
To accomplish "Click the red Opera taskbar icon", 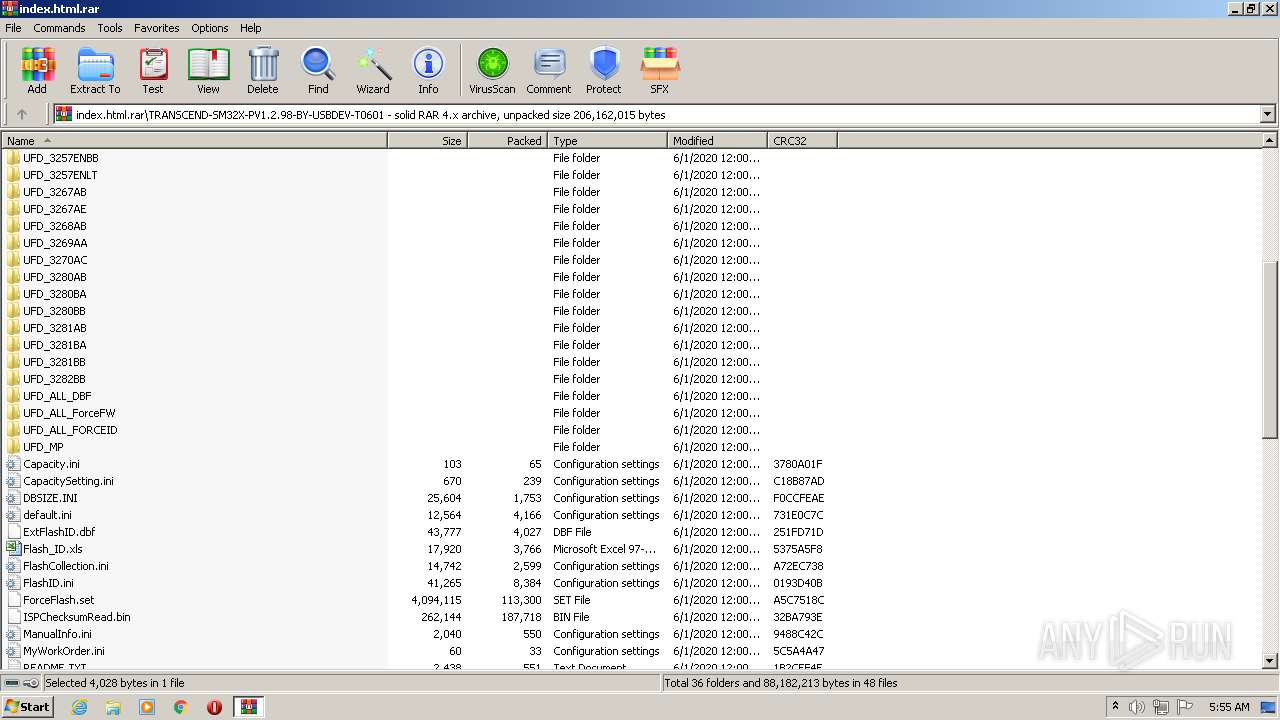I will click(x=214, y=707).
